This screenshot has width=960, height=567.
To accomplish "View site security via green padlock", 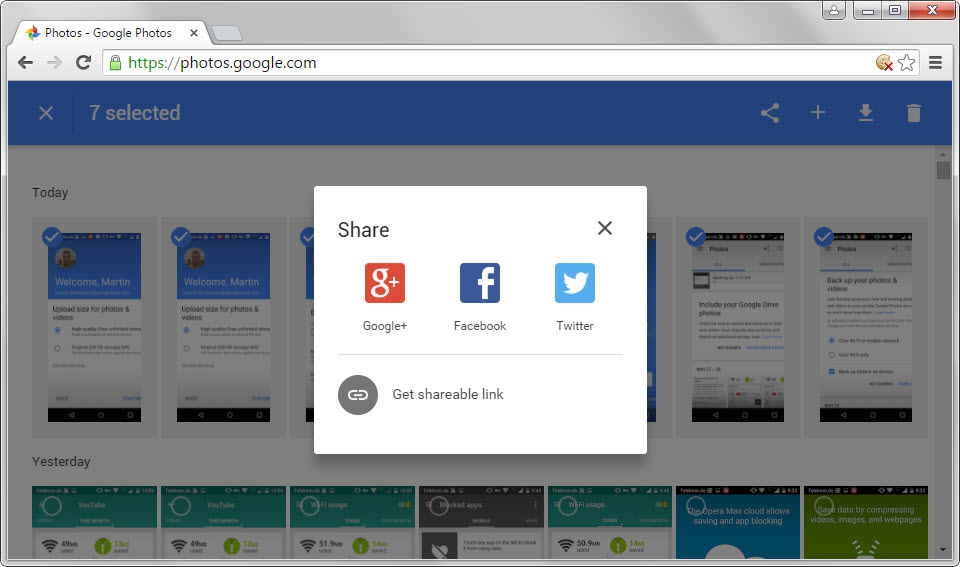I will 115,62.
